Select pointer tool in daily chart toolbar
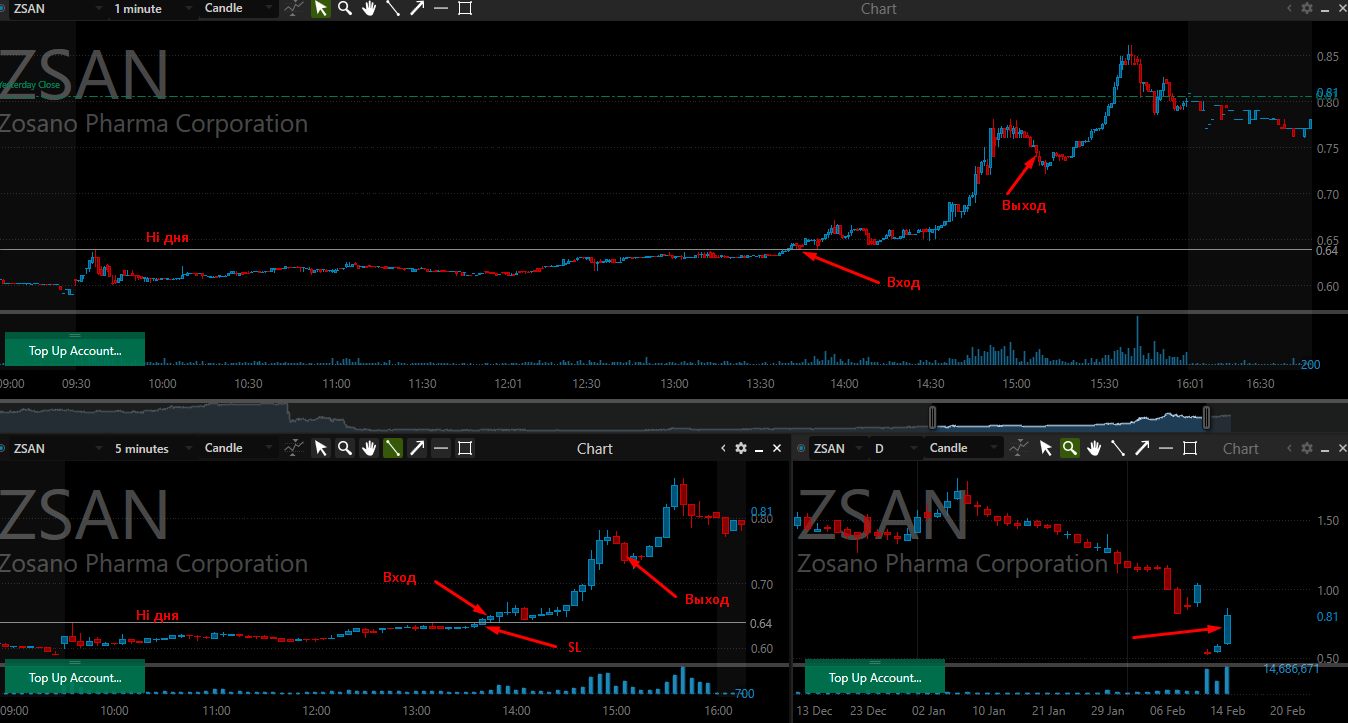The width and height of the screenshot is (1348, 723). (1046, 448)
